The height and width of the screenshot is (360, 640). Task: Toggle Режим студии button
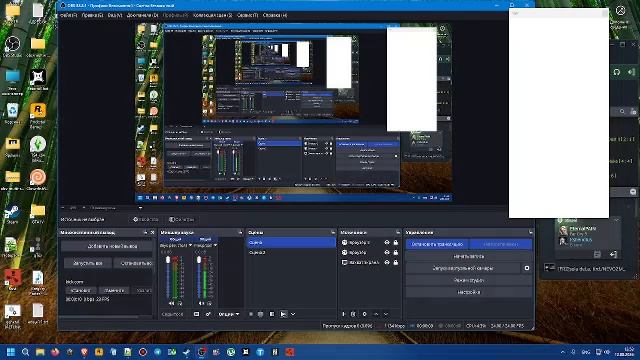click(469, 280)
